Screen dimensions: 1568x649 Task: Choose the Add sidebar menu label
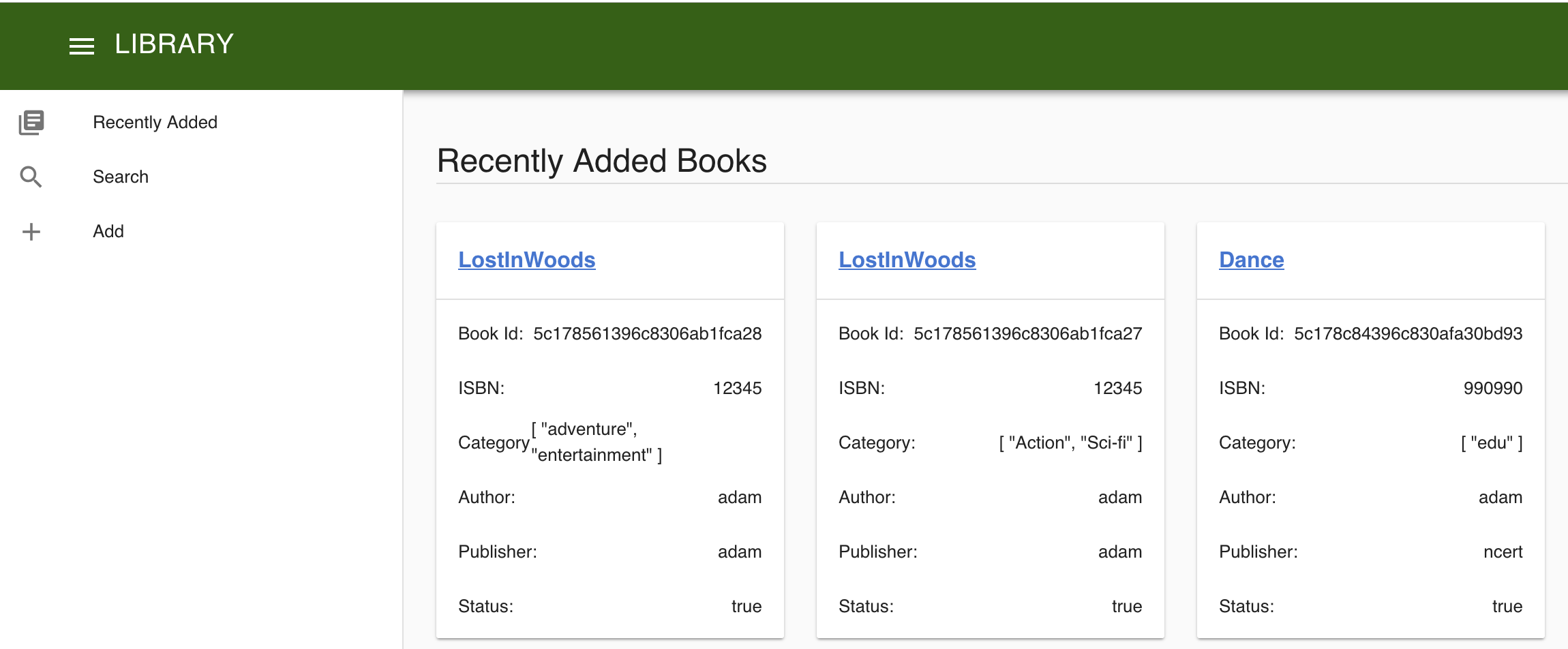[108, 232]
